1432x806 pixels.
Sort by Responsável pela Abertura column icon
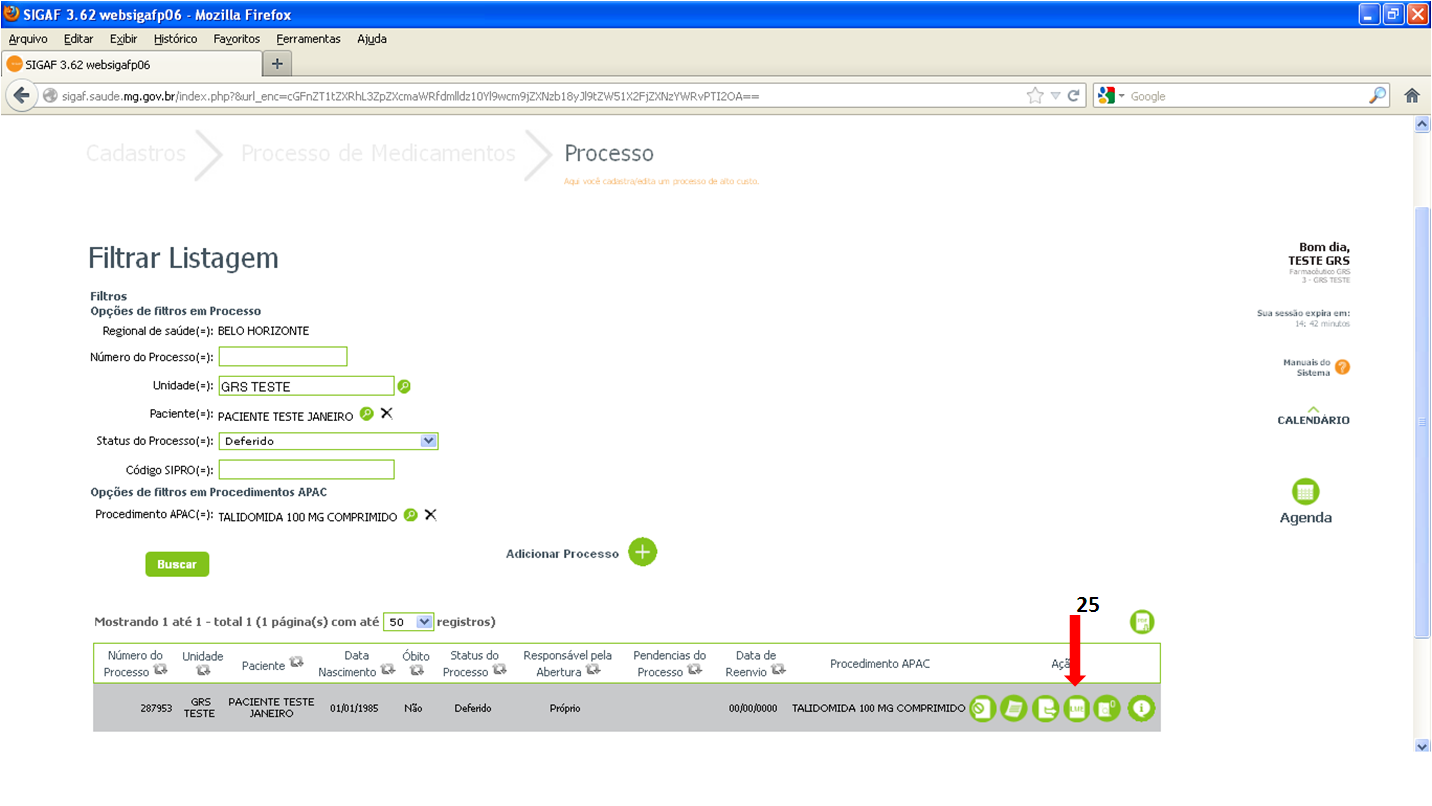(593, 671)
